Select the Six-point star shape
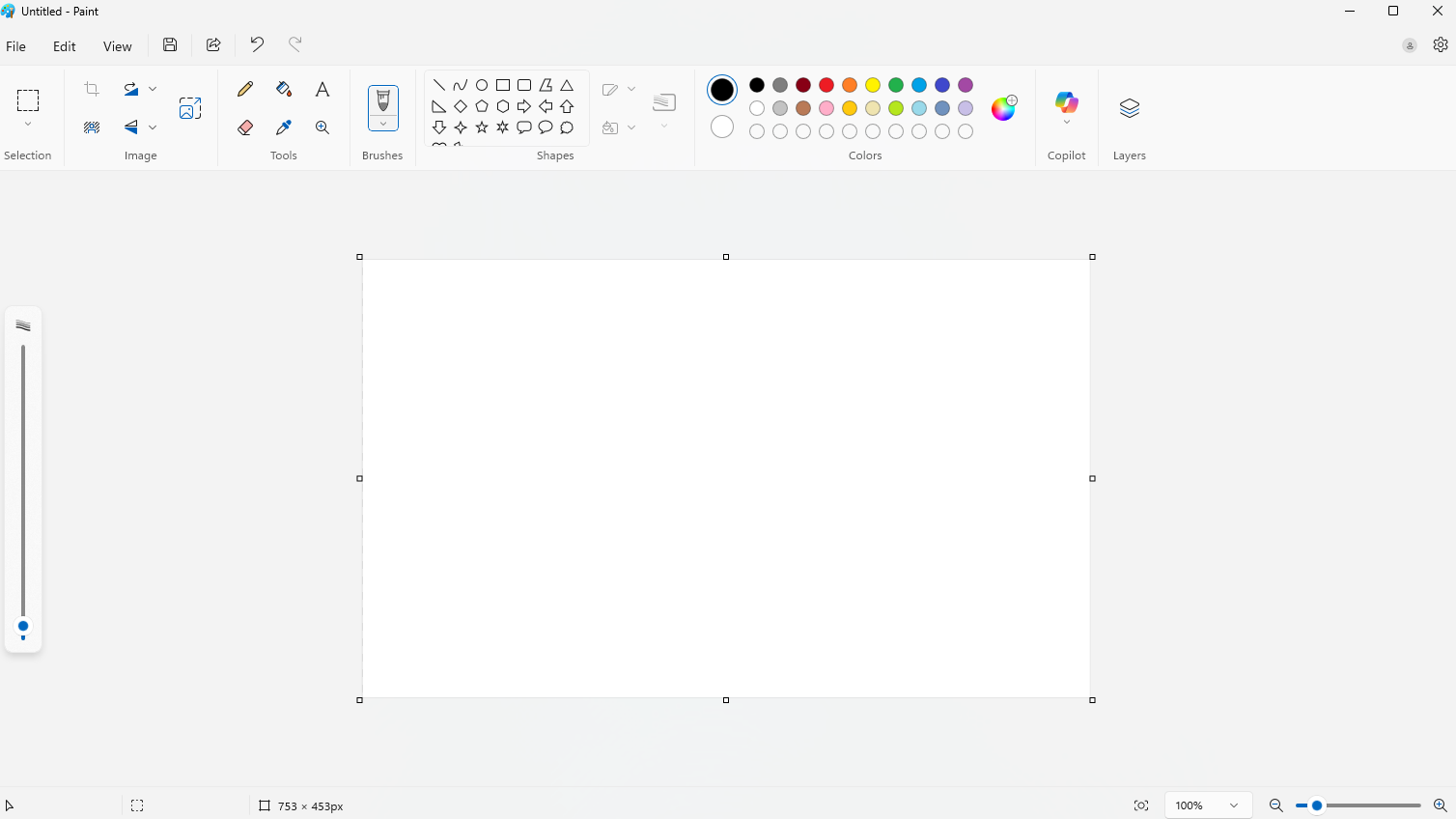 coord(503,127)
